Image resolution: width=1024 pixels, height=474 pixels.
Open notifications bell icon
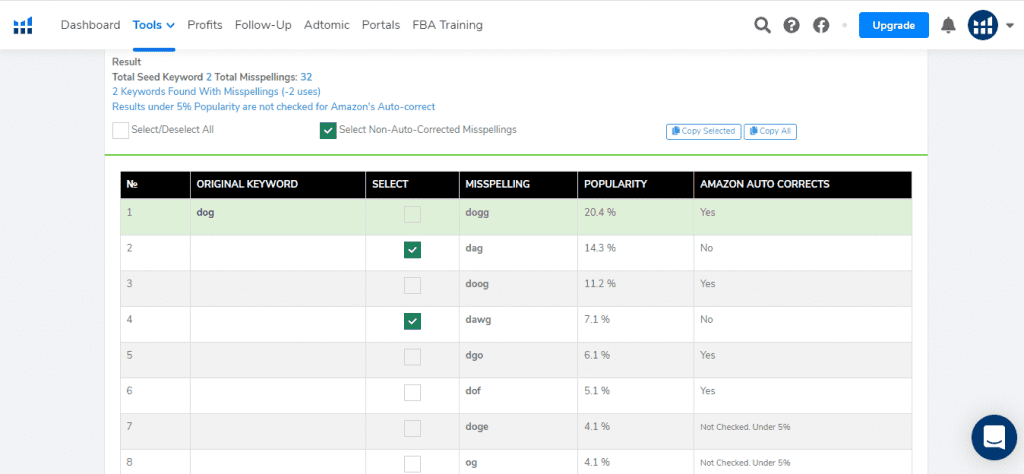(x=948, y=25)
